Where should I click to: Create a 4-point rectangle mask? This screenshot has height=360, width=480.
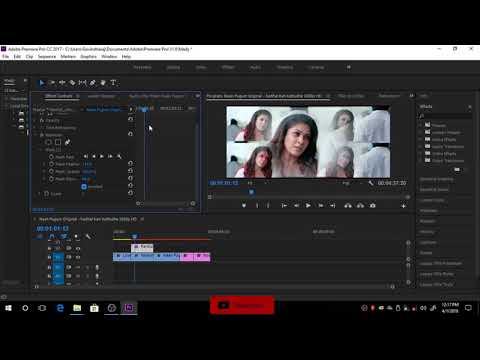(x=58, y=142)
